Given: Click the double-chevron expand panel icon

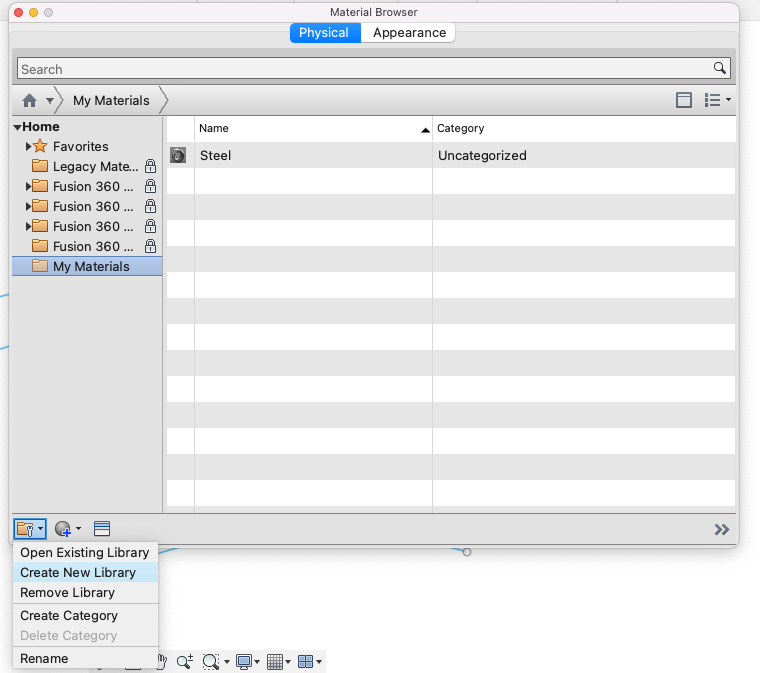Looking at the screenshot, I should pos(722,530).
